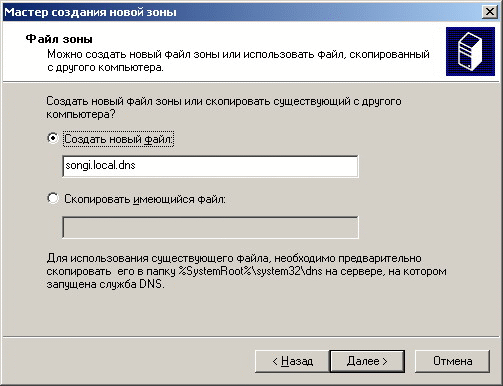
Task: Click the "Файл зоны" bold heading
Action: coord(59,39)
